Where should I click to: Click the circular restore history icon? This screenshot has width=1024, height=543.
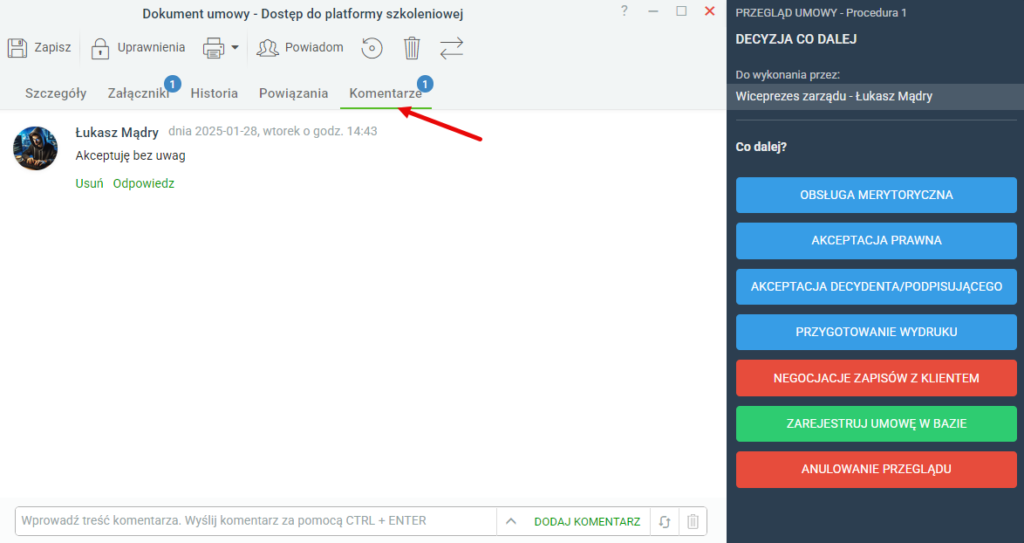click(372, 48)
